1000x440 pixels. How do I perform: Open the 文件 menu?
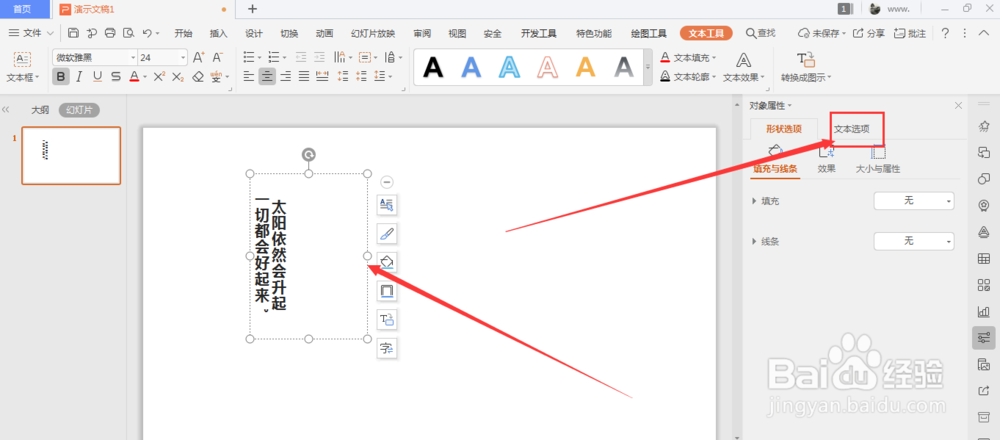click(31, 33)
